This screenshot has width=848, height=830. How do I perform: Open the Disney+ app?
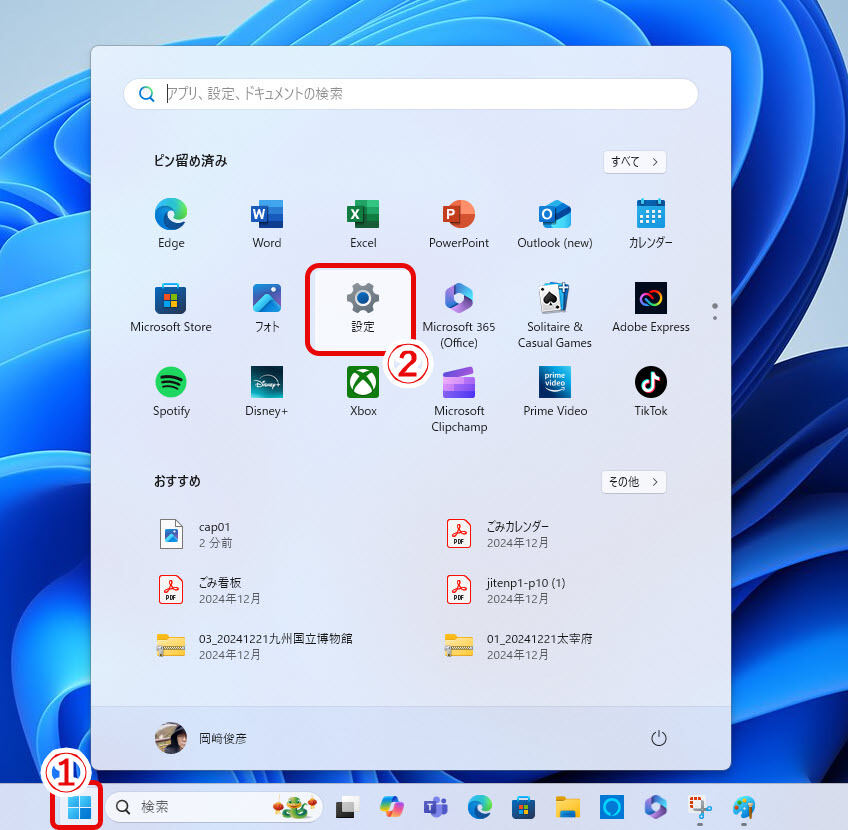point(267,391)
